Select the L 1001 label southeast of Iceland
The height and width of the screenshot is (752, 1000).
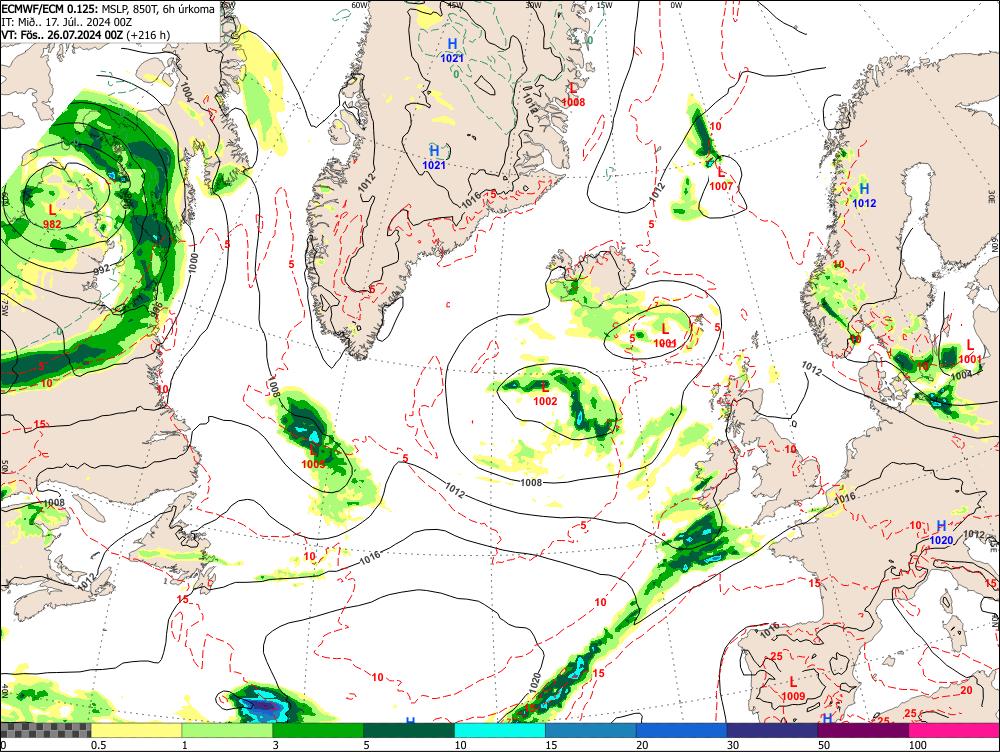tap(665, 335)
